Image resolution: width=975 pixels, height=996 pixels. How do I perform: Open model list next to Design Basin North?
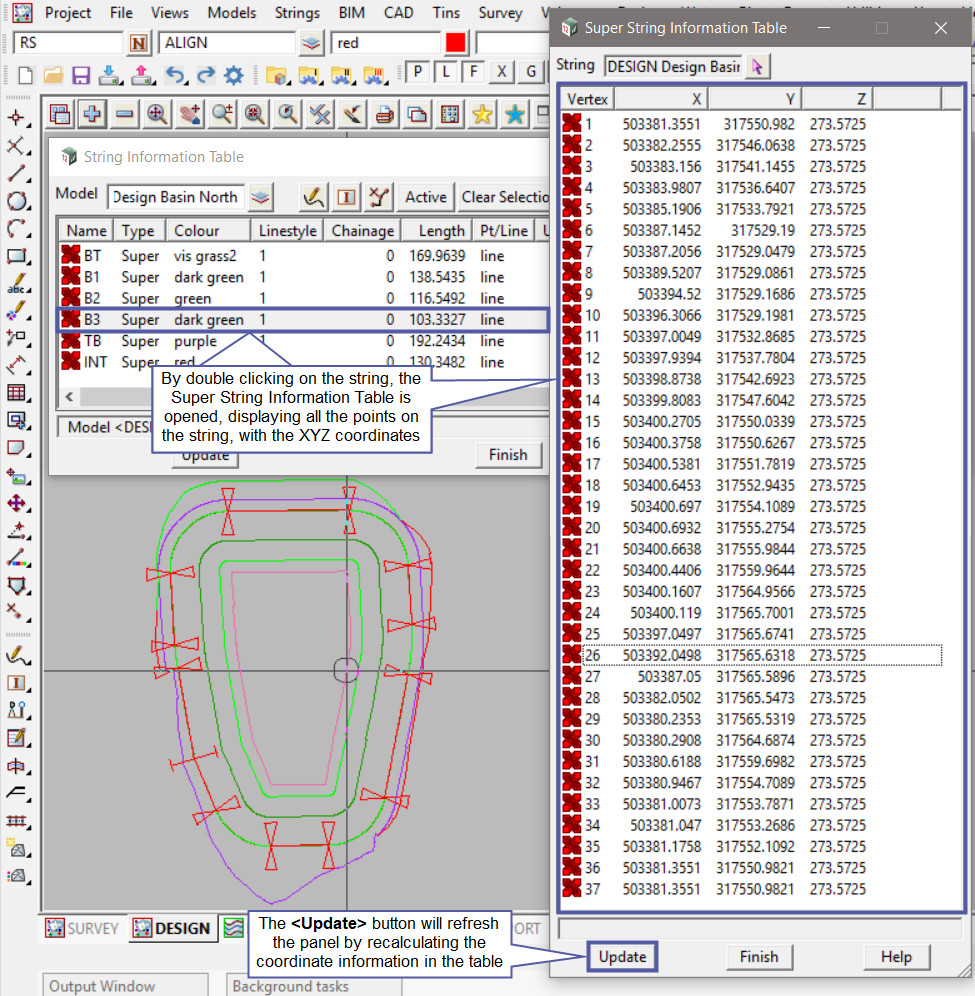click(260, 197)
